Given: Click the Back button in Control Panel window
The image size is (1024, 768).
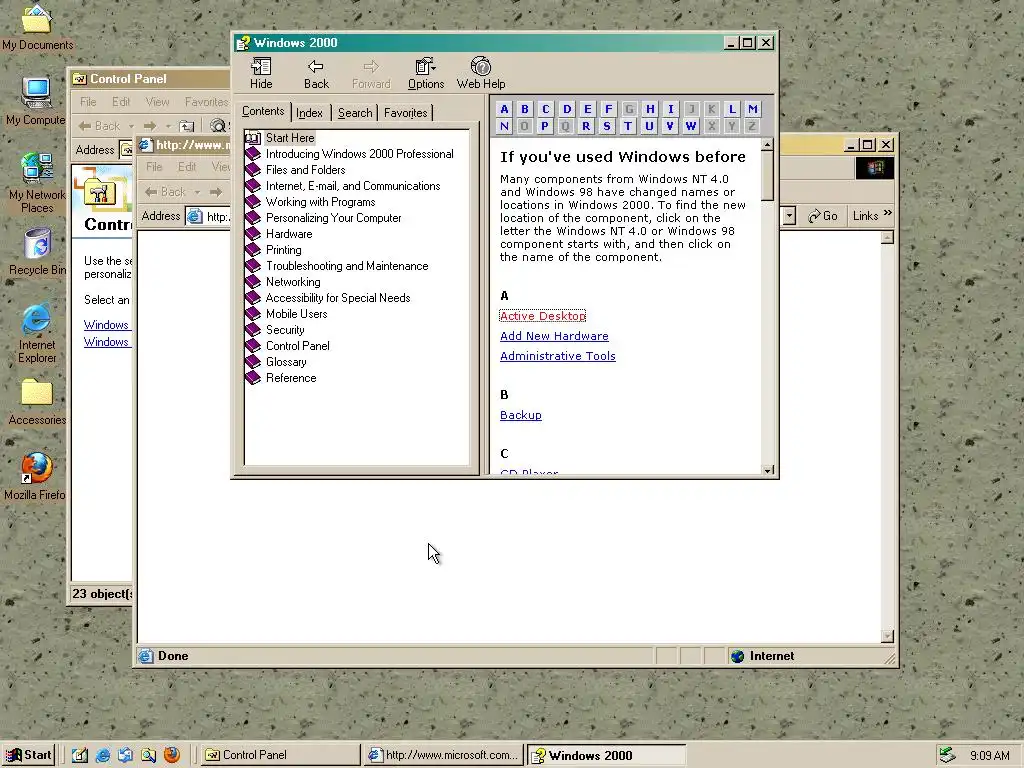Looking at the screenshot, I should click(x=99, y=126).
